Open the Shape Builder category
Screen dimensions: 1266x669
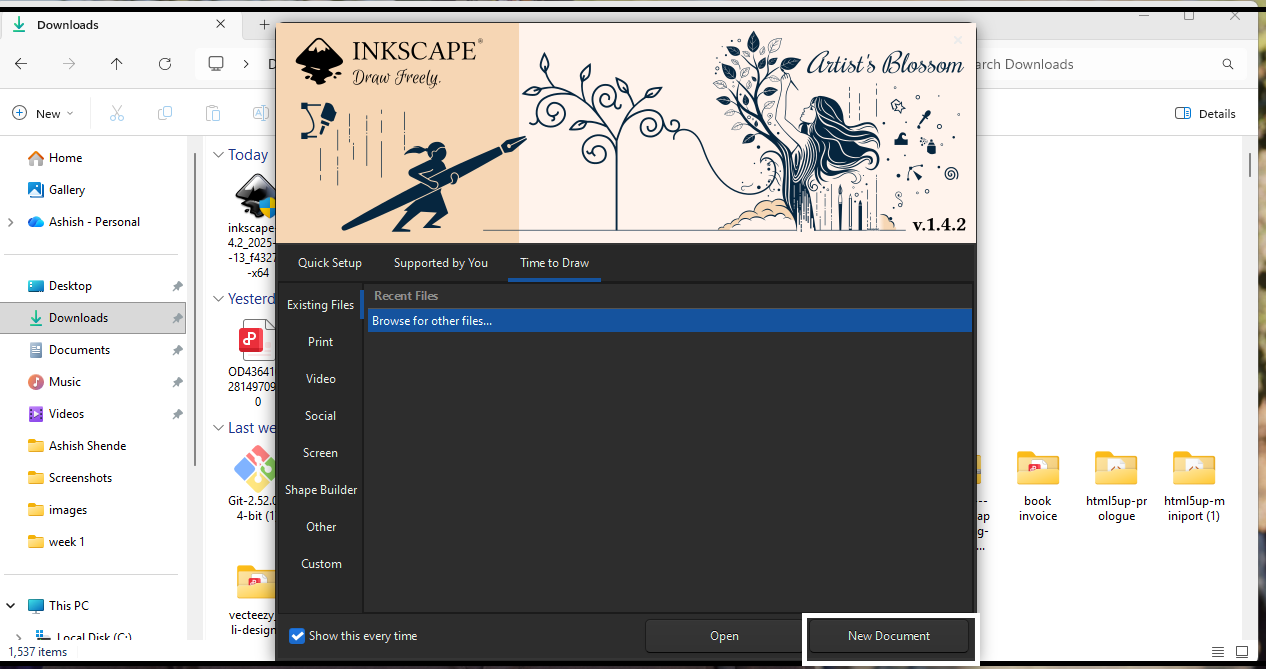coord(320,490)
